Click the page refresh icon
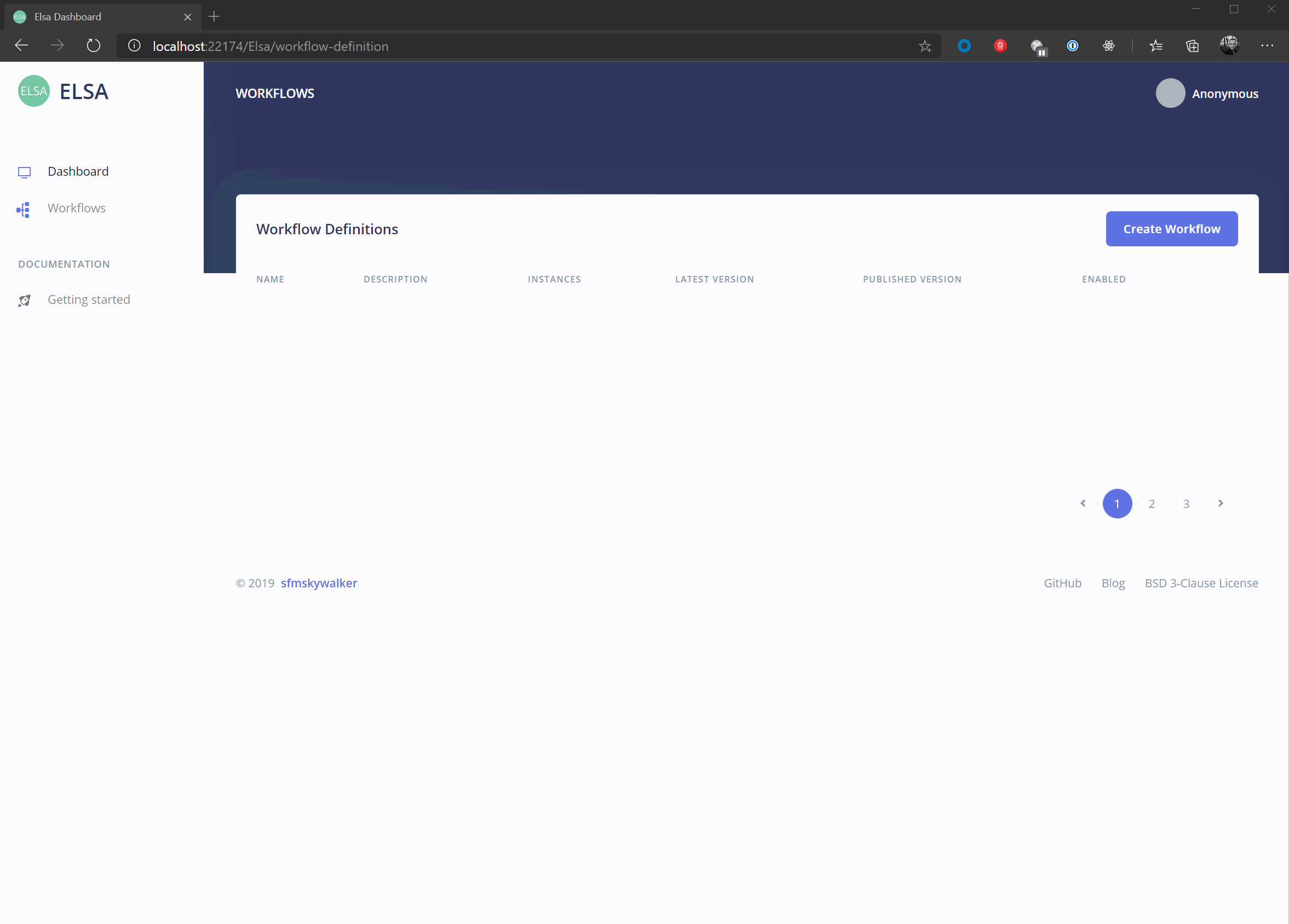This screenshot has height=924, width=1289. point(93,45)
